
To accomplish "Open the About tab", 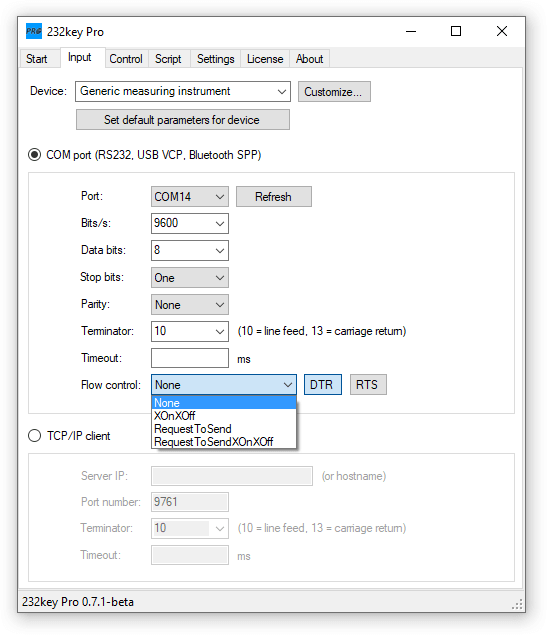I will coord(309,59).
